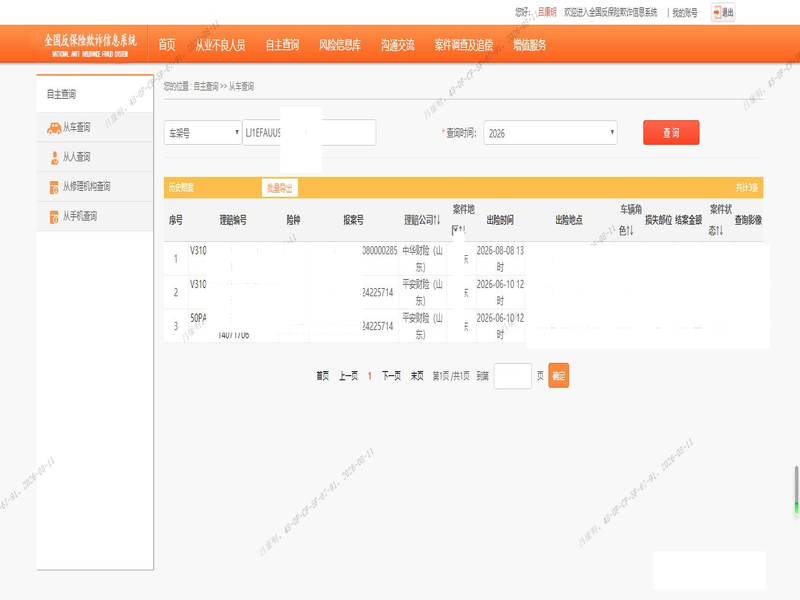The width and height of the screenshot is (800, 600).
Task: Click the red 查询 search button
Action: point(671,133)
